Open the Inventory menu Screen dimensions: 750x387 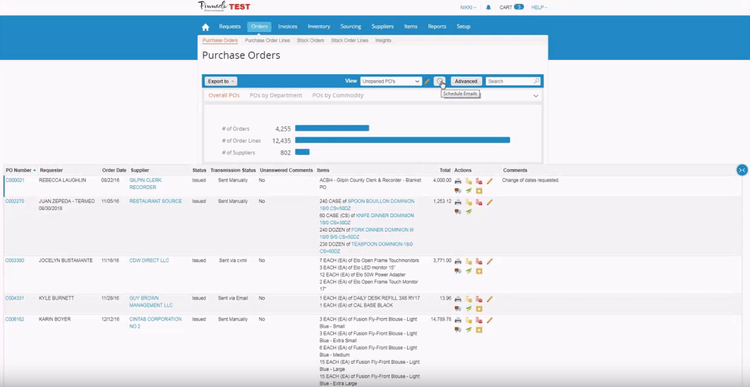click(x=319, y=27)
